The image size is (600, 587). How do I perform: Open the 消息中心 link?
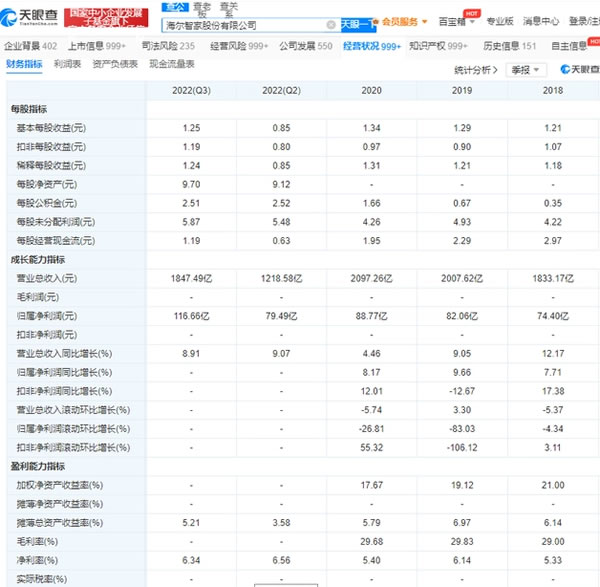click(x=541, y=21)
